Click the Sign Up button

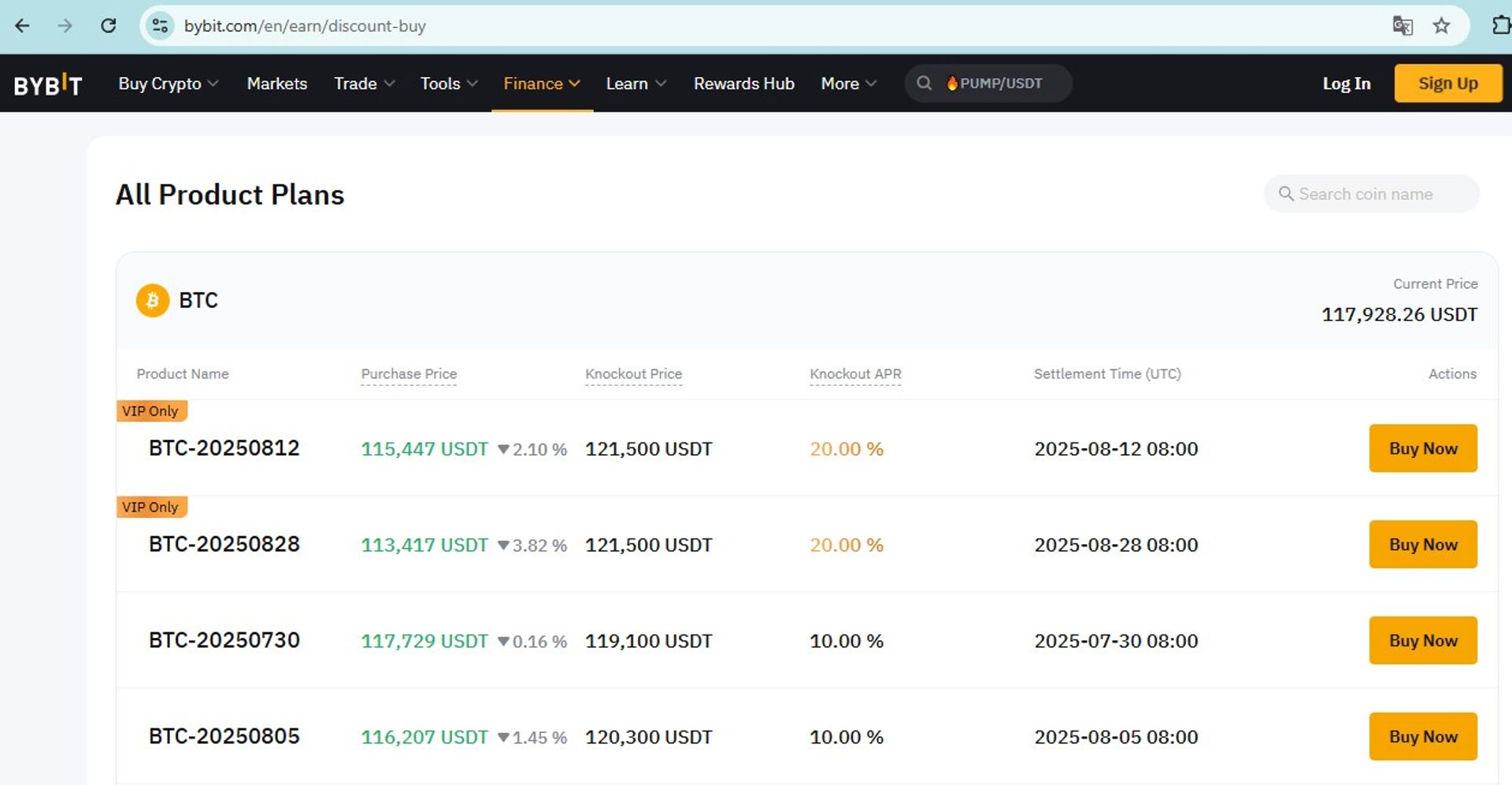(1448, 83)
